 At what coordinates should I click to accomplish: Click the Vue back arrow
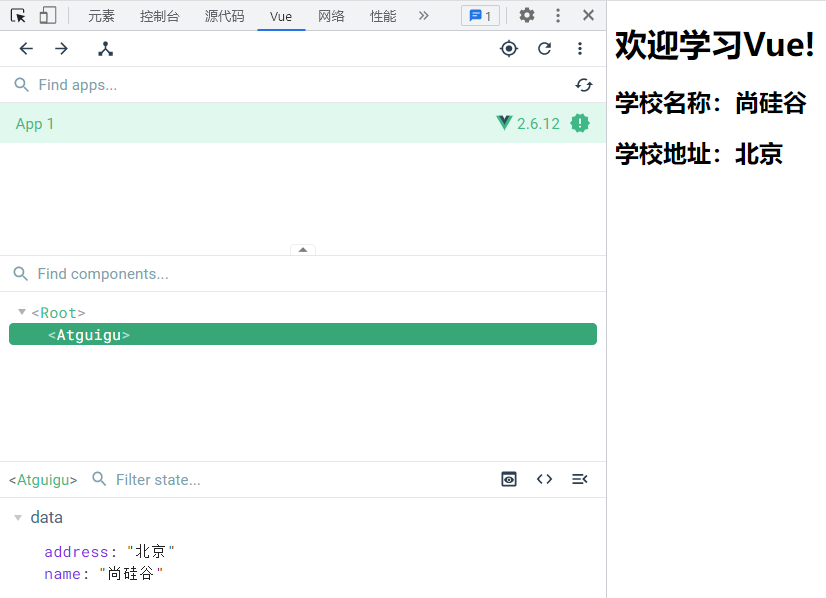point(26,49)
